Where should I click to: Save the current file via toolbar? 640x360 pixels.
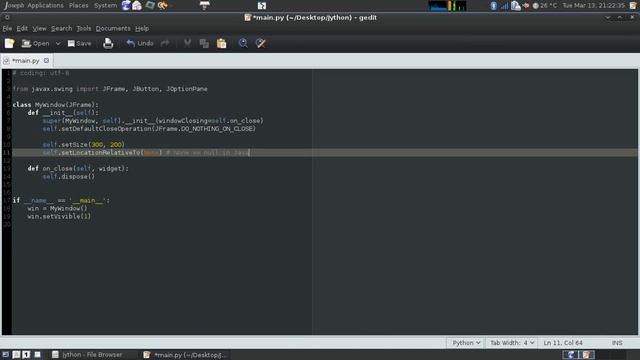(x=80, y=43)
